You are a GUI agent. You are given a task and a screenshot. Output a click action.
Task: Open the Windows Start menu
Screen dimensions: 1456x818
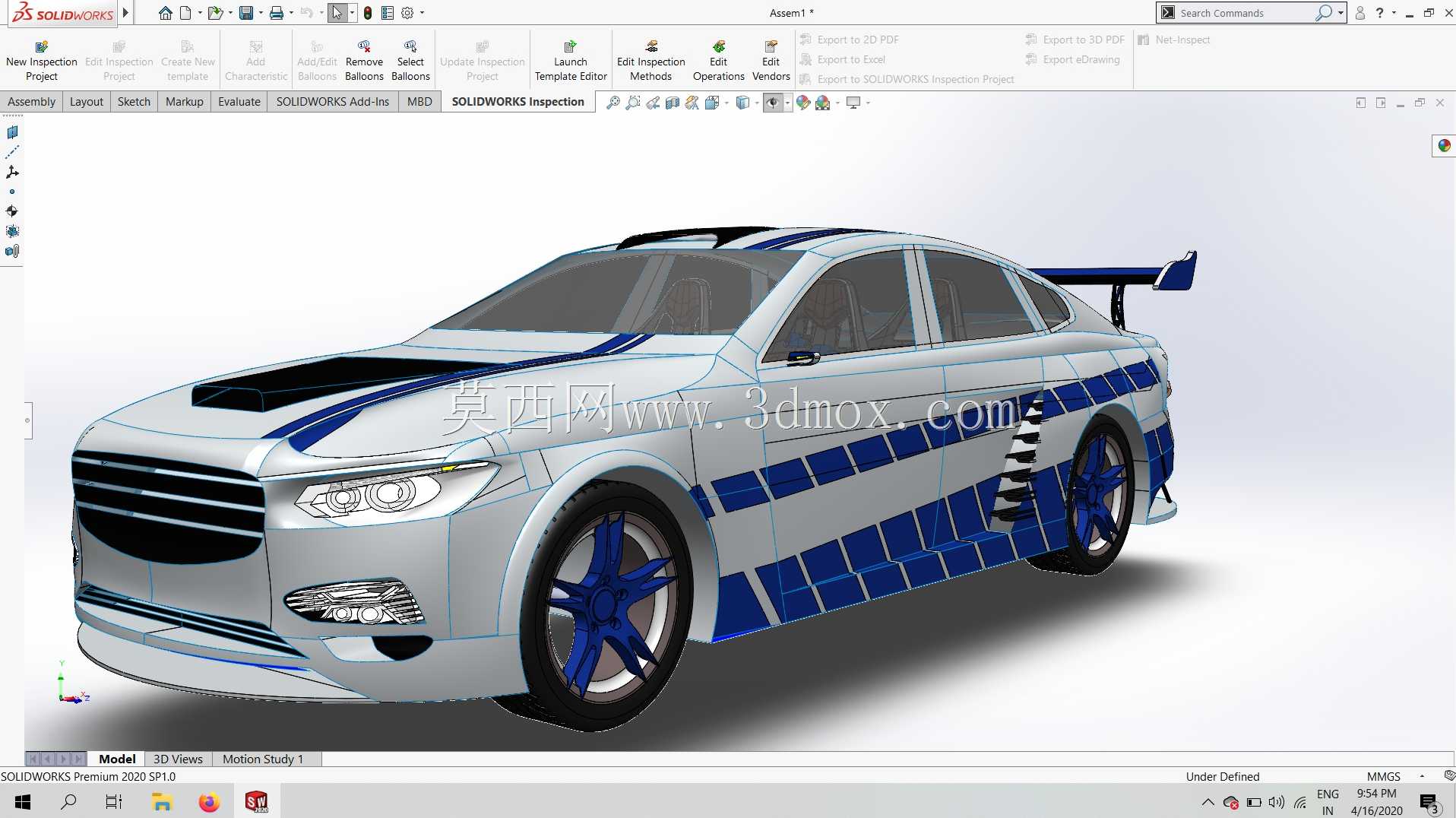tap(23, 801)
